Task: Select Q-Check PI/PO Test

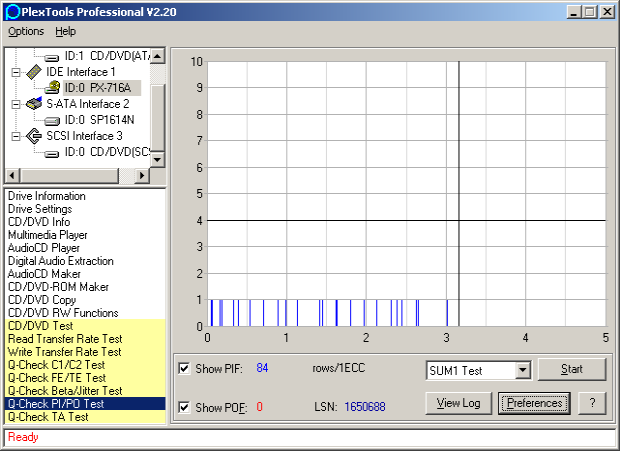Action: pos(85,404)
